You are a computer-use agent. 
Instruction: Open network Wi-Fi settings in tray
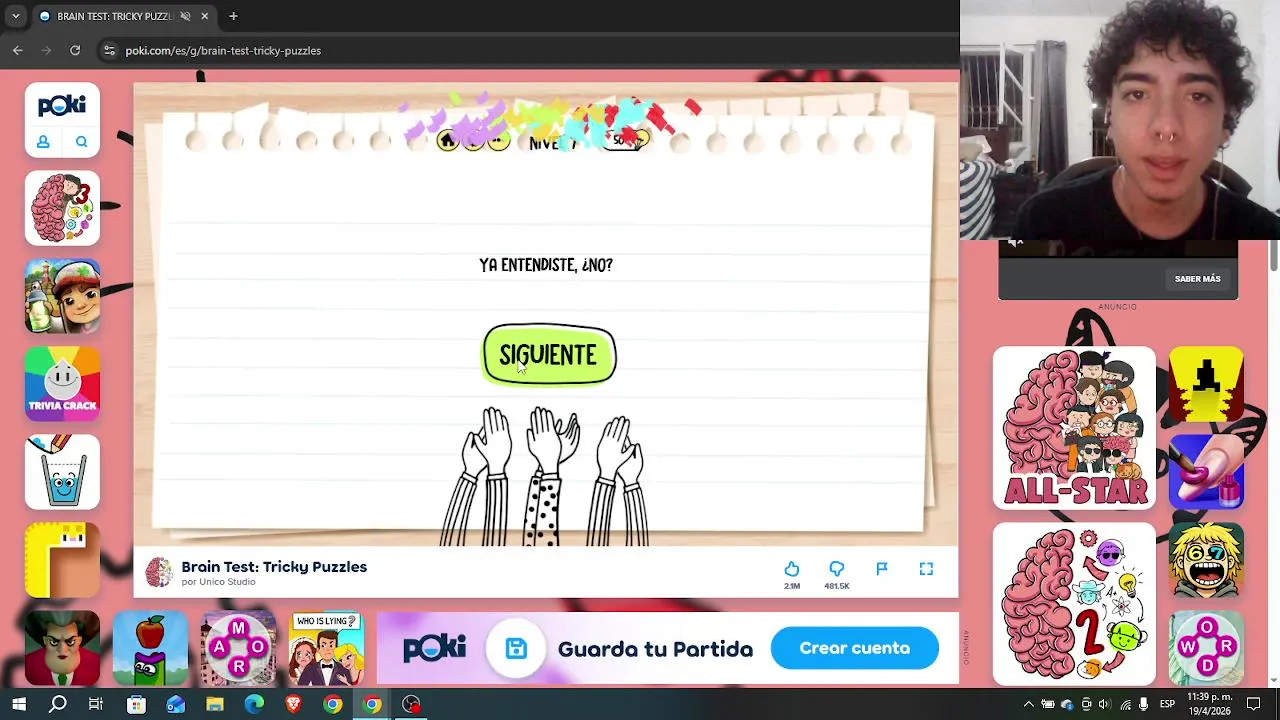coord(1125,704)
